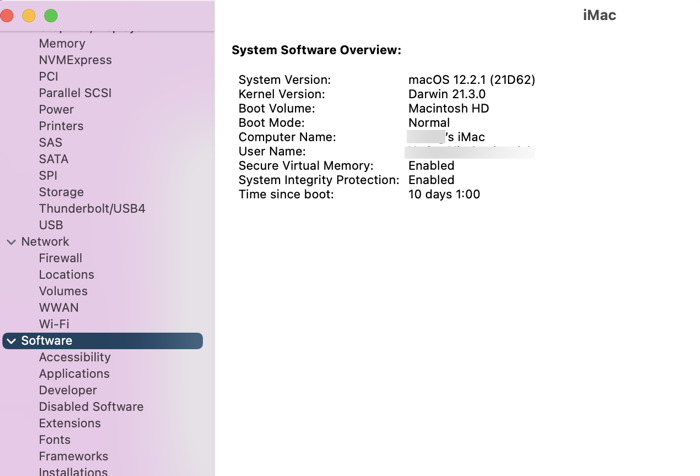Select the SPI sidebar item

(48, 175)
